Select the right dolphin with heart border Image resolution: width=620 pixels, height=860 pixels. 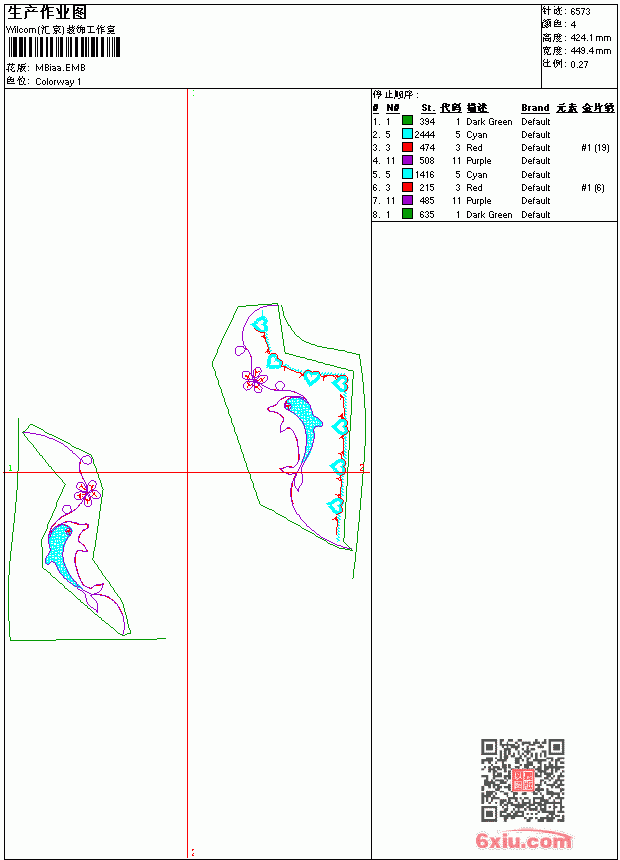coord(294,425)
